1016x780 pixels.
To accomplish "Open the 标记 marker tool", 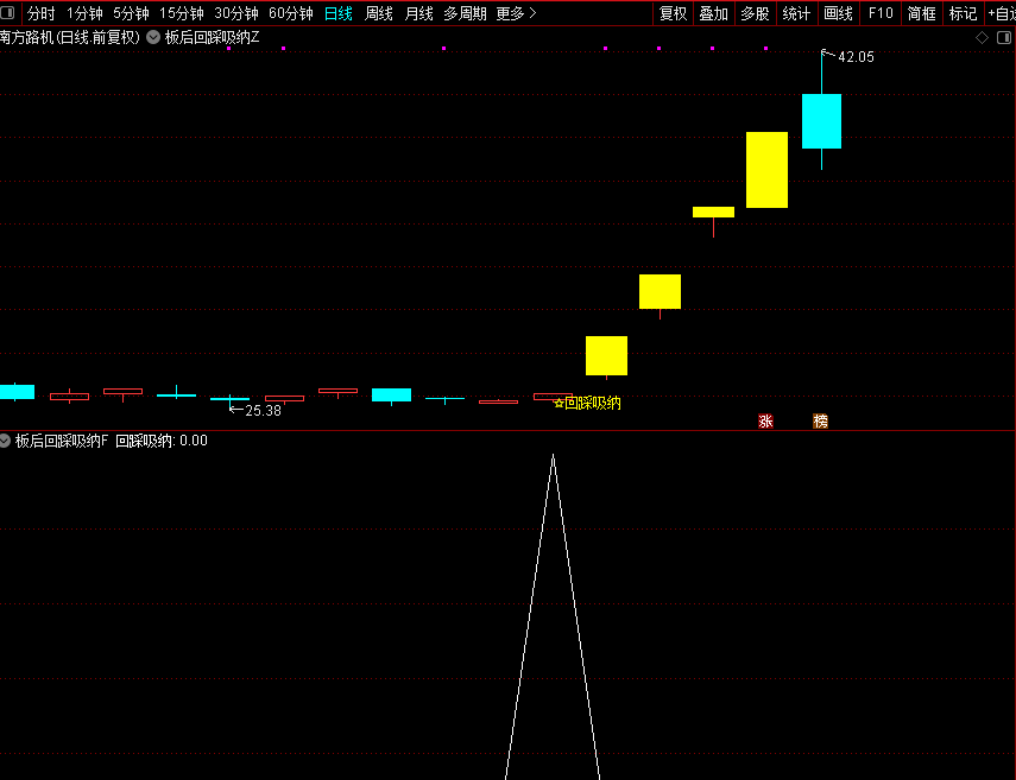I will click(x=963, y=14).
